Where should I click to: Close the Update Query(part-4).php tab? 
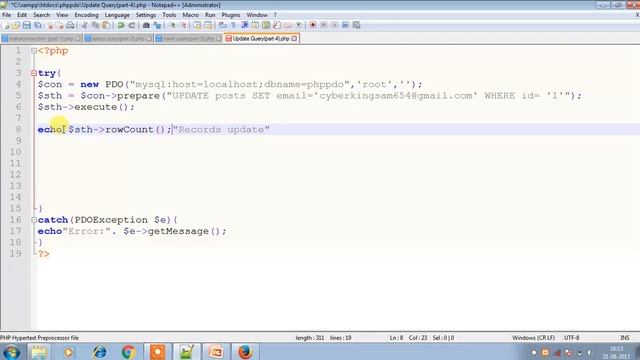pyautogui.click(x=294, y=38)
